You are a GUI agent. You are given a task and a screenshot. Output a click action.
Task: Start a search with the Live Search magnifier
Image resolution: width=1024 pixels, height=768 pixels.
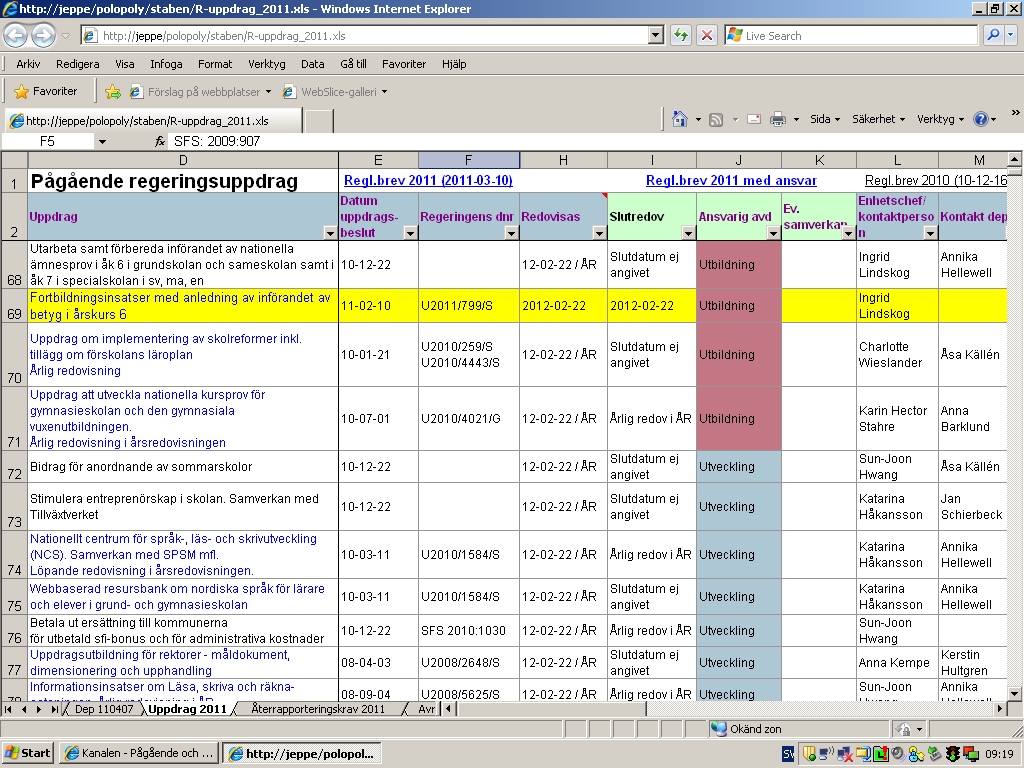tap(993, 35)
